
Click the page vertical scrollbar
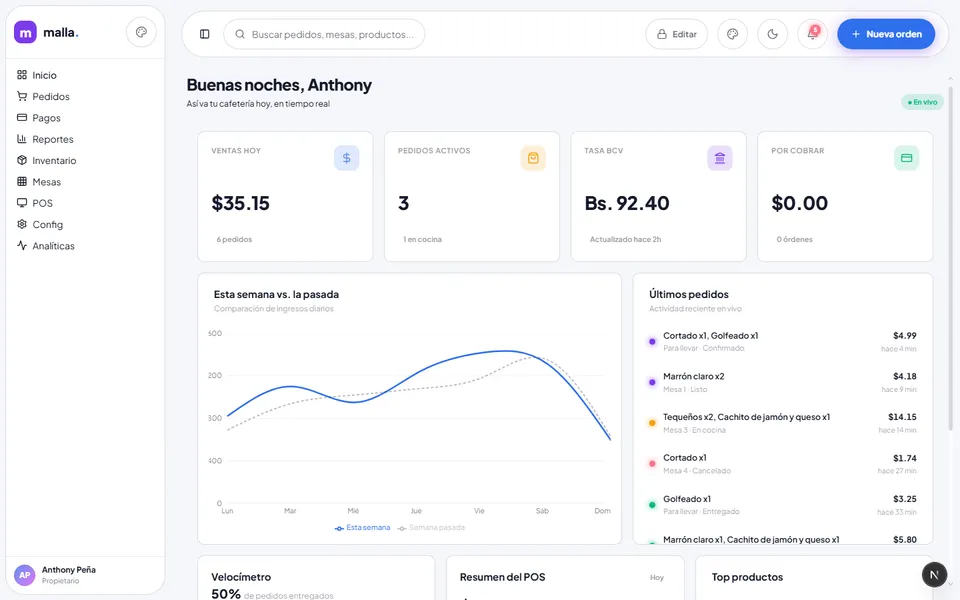(951, 257)
